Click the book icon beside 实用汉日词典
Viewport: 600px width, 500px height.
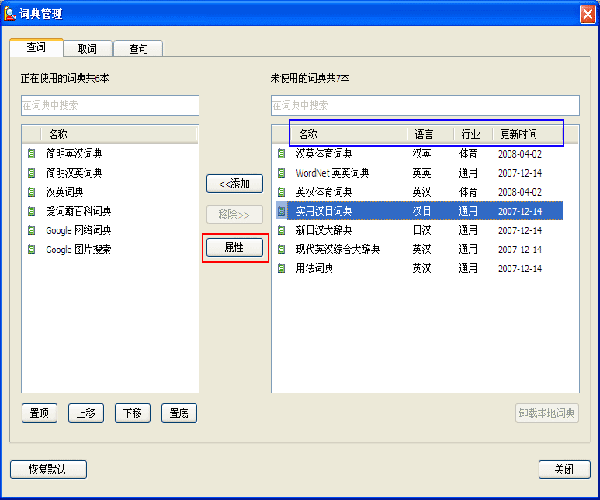(281, 211)
